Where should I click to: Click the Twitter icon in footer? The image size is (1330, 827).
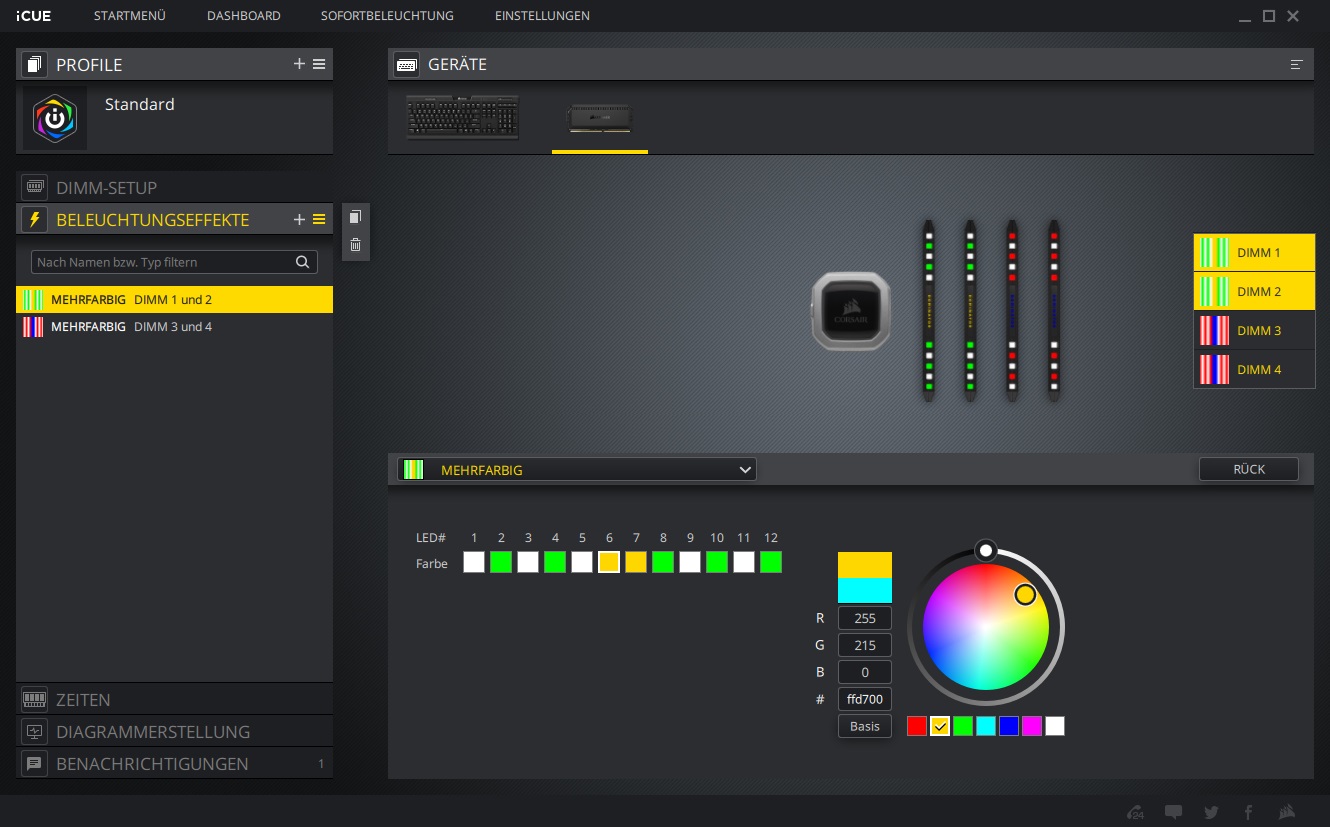click(x=1211, y=812)
